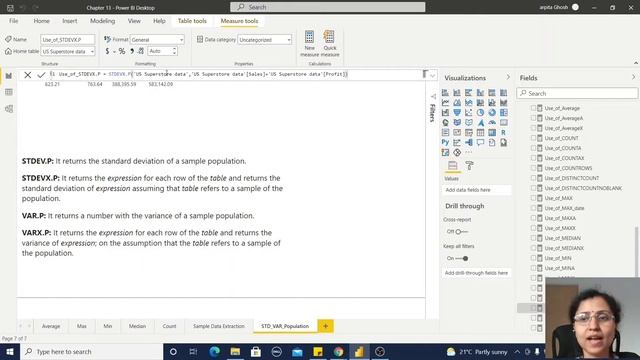640x360 pixels.
Task: Check the Use_of_MAX field
Action: (533, 198)
